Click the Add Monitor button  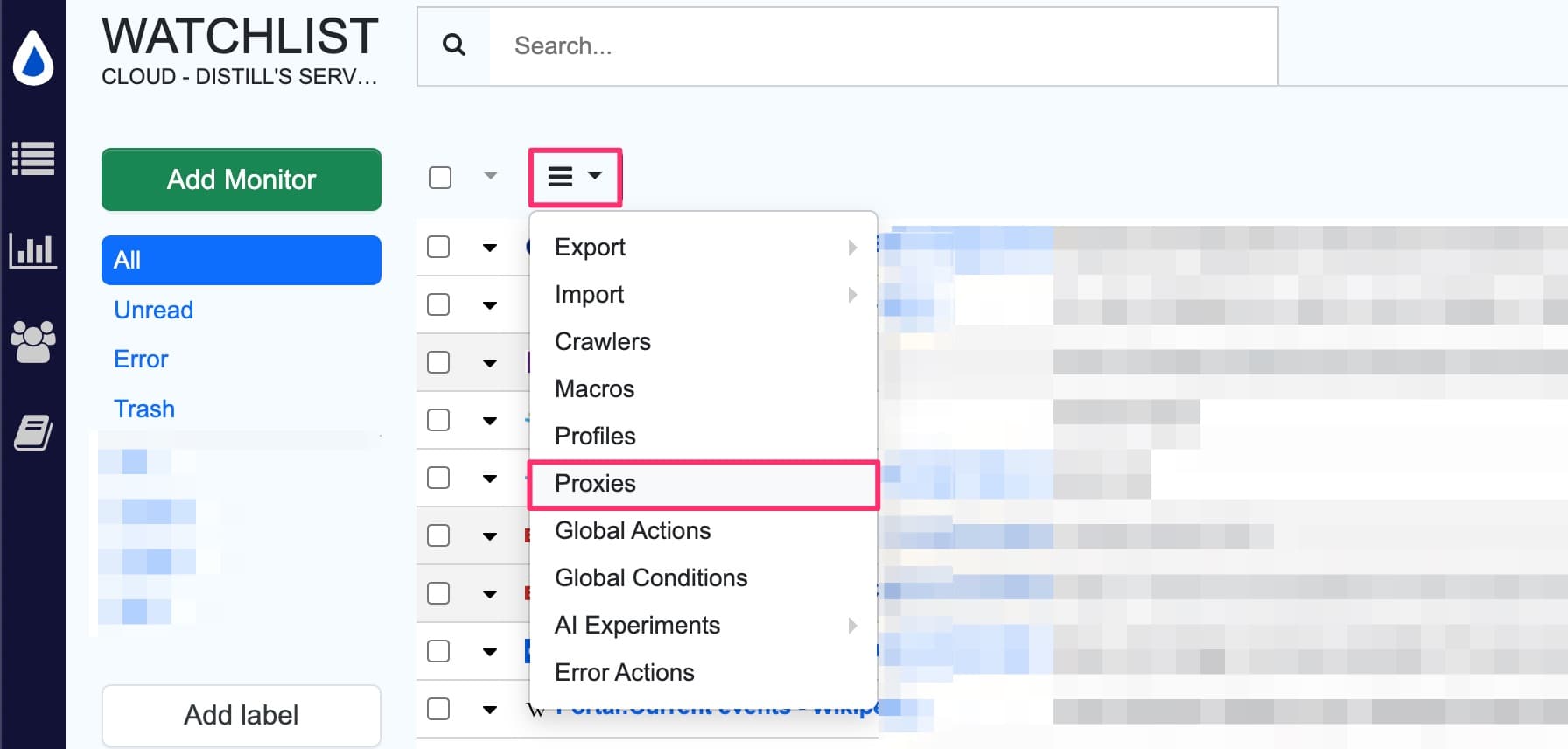[x=241, y=179]
